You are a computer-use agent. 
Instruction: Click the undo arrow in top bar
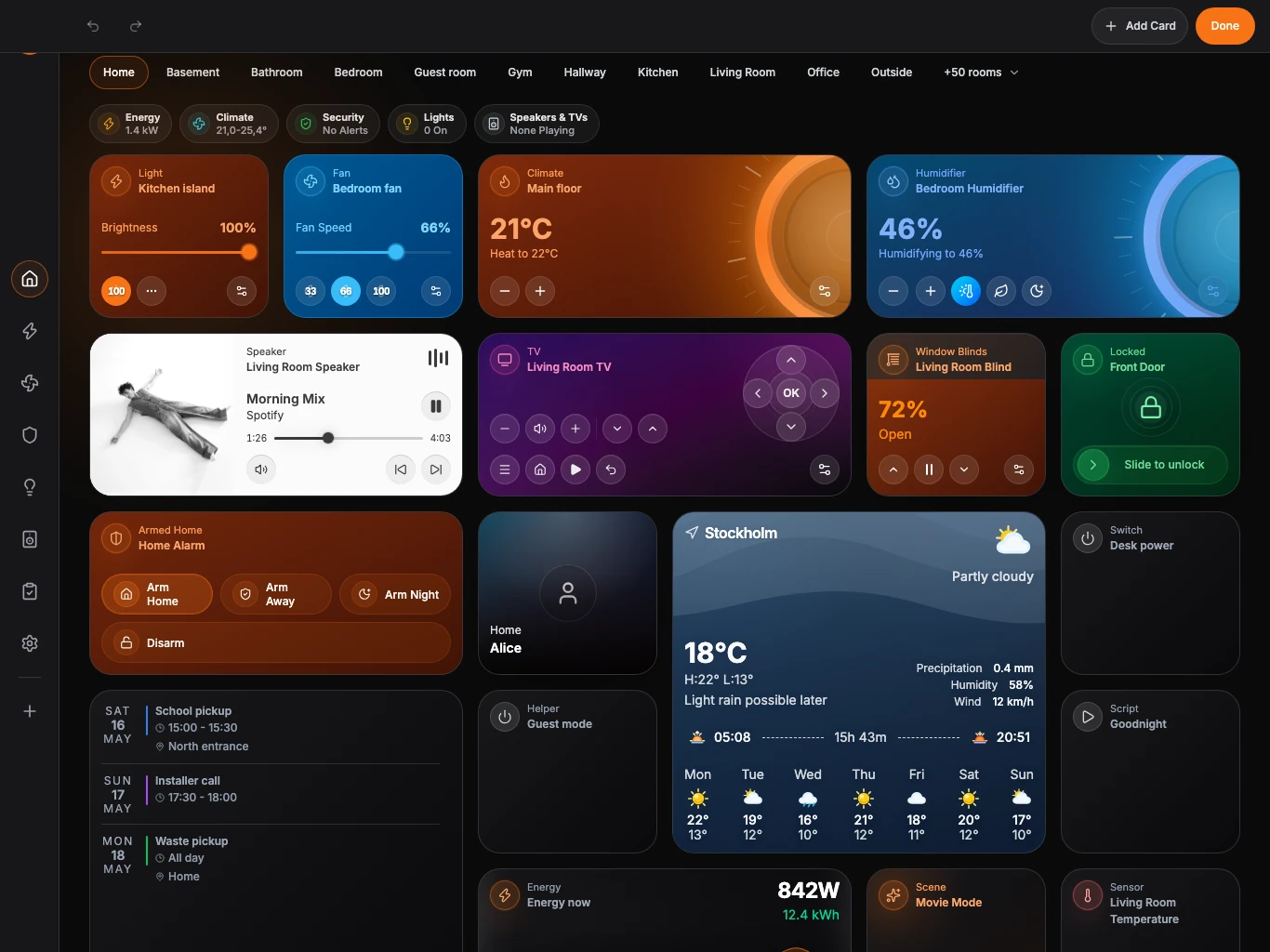(93, 26)
